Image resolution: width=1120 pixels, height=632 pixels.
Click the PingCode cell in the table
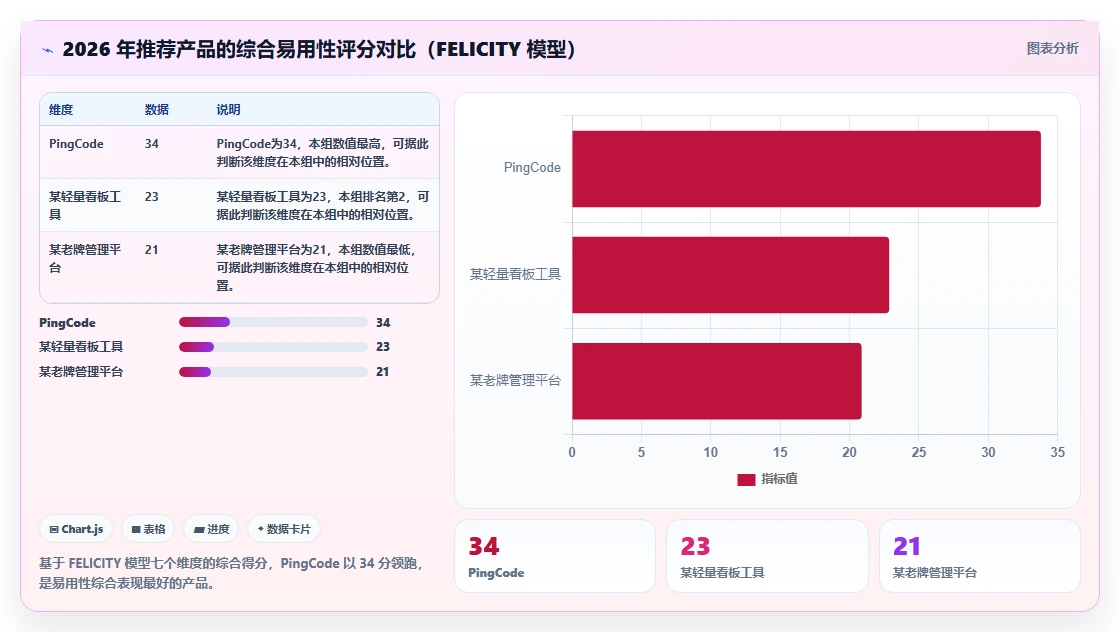(x=76, y=144)
